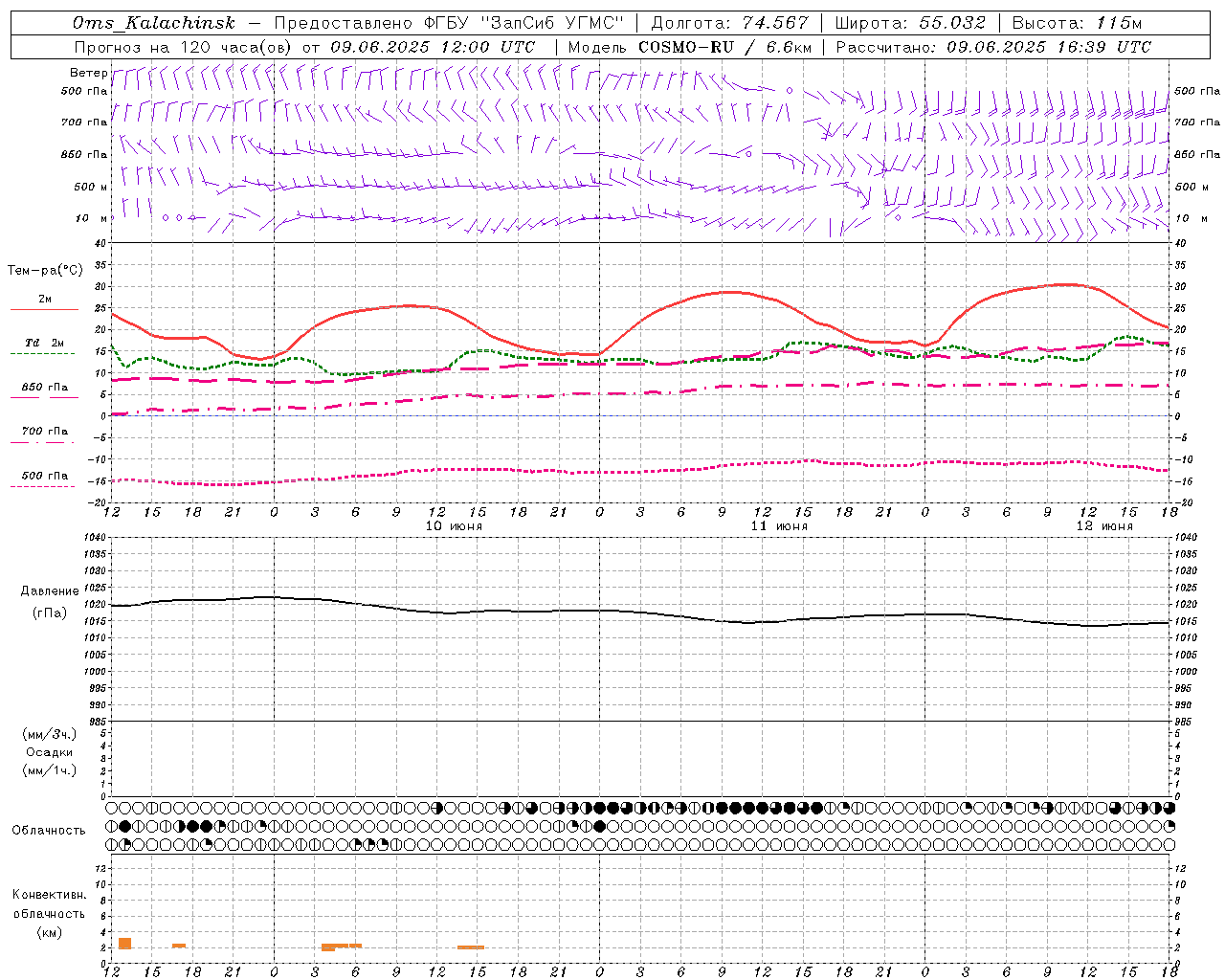Click the station name Oms_Kalachinsk in the header

point(153,23)
